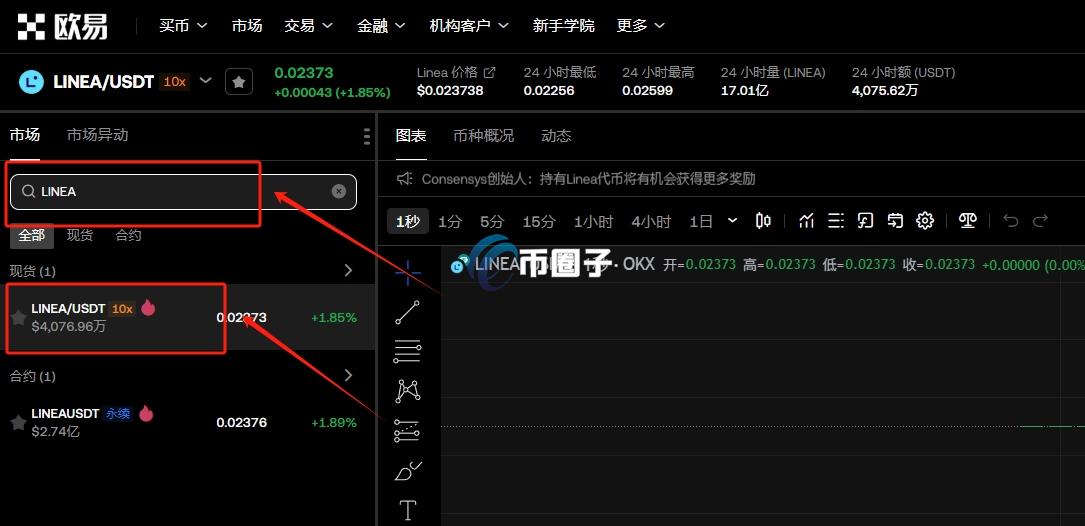1085x526 pixels.
Task: Select the brush drawing tool
Action: tap(408, 471)
